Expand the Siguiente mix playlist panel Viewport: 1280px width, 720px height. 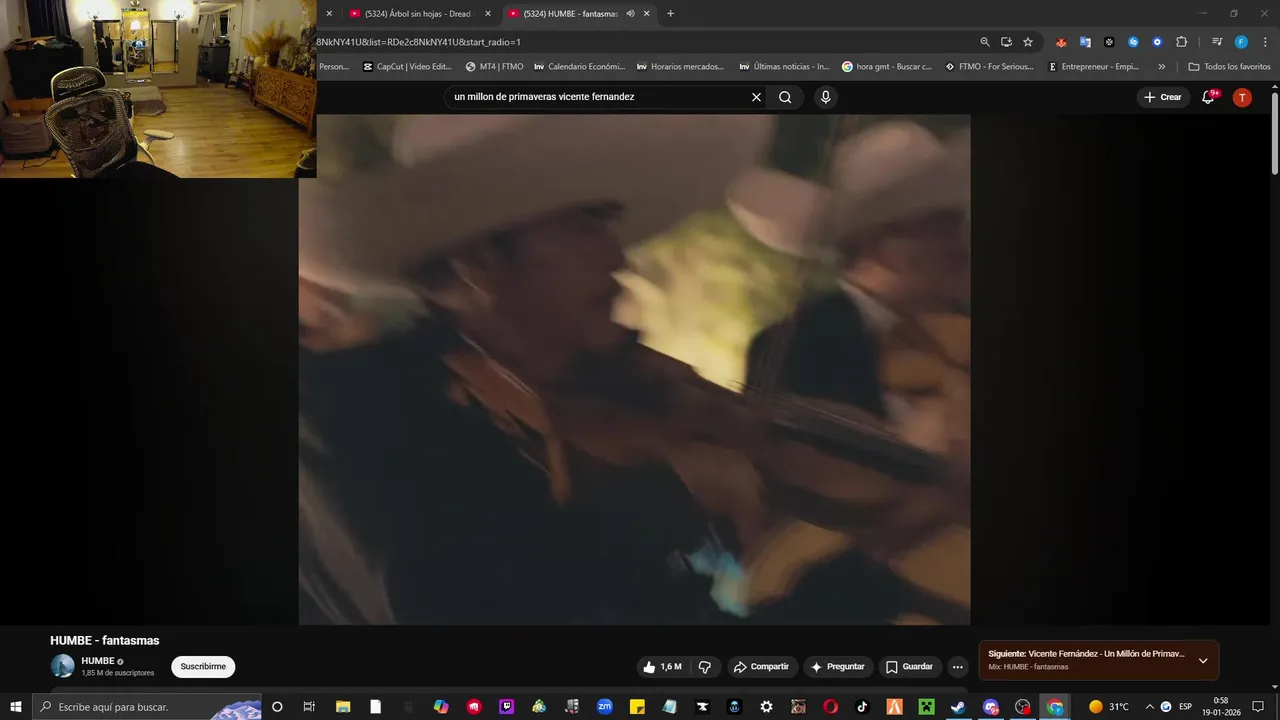coord(1203,661)
